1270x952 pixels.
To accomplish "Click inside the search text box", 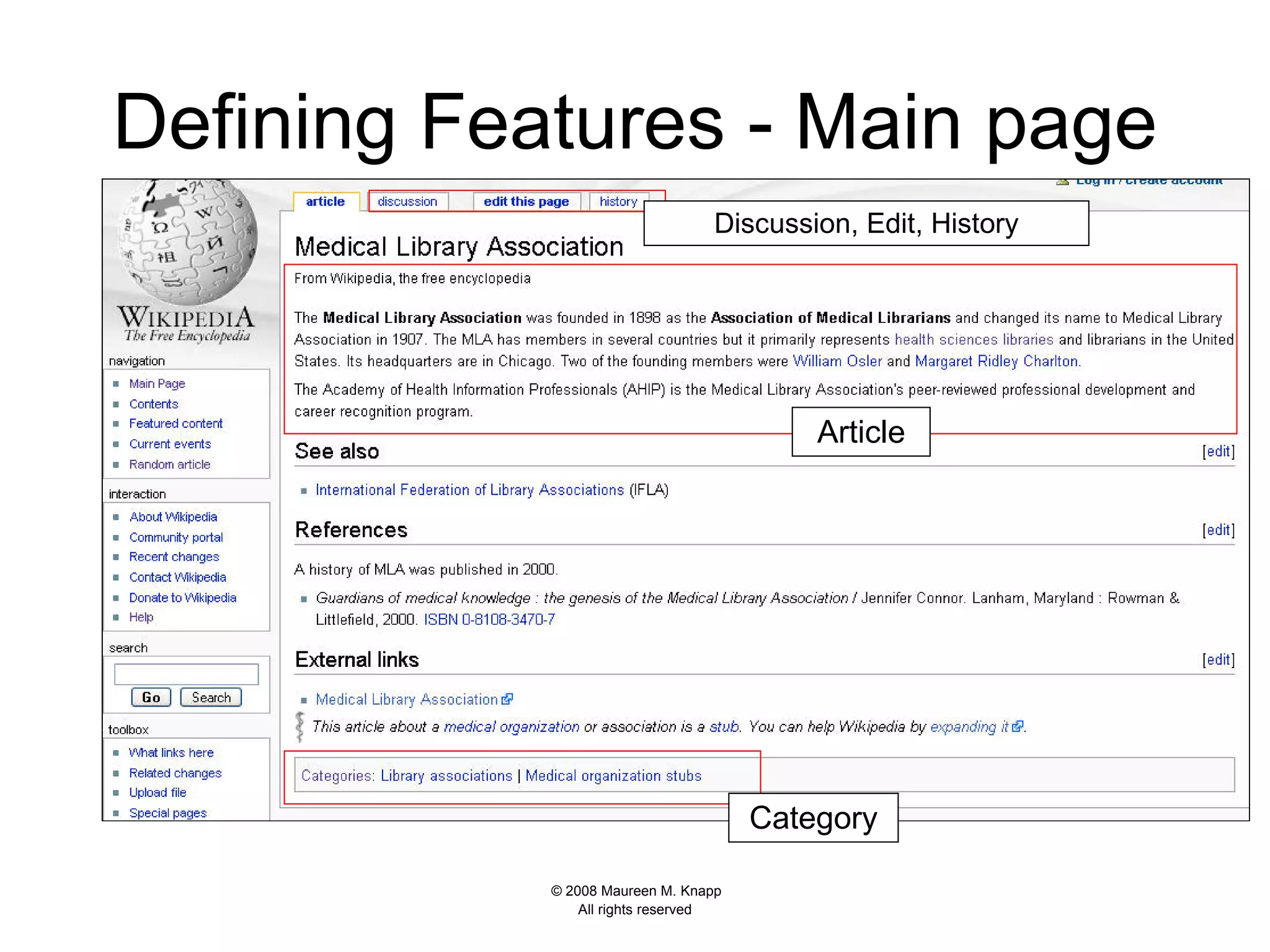I will pos(186,674).
